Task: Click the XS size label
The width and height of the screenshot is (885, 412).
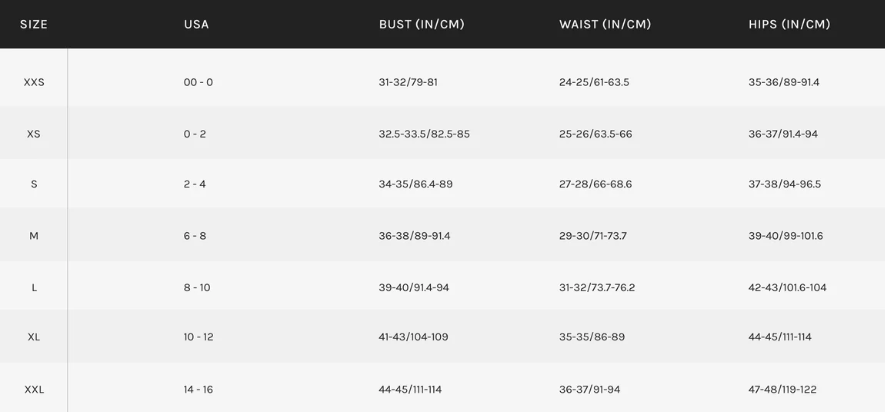Action: coord(34,134)
